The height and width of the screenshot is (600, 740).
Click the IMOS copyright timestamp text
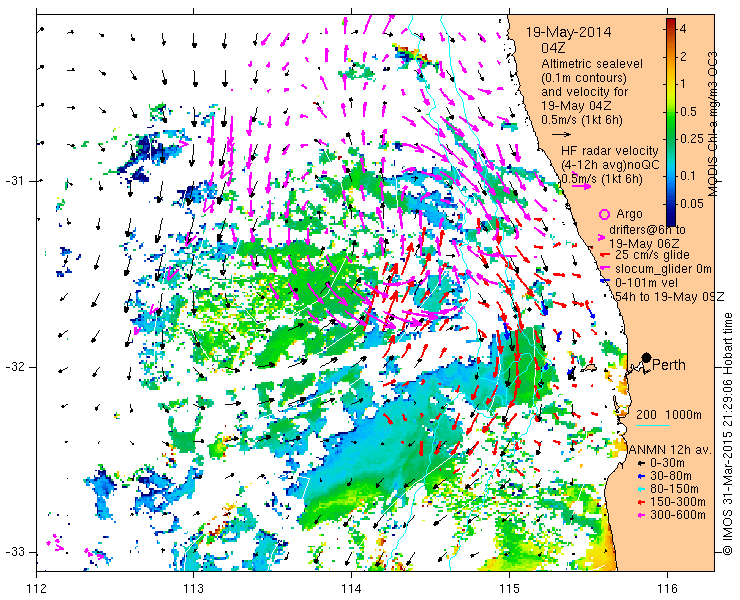(727, 433)
